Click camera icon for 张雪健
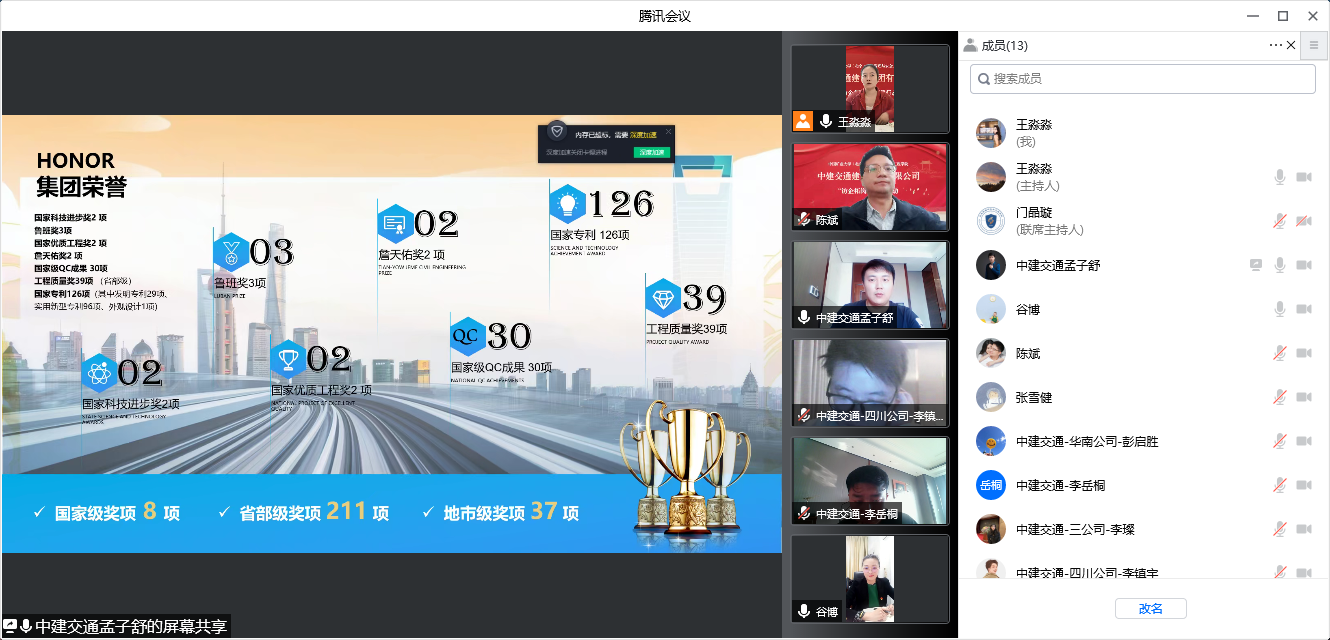The height and width of the screenshot is (640, 1330). (1303, 397)
